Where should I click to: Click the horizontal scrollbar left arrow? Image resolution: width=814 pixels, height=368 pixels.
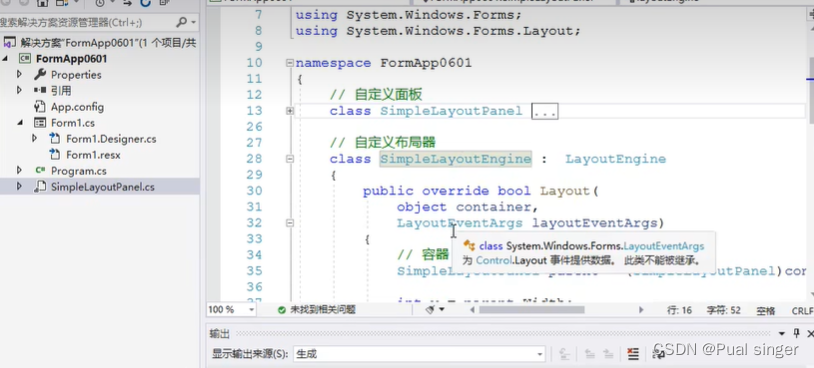point(472,310)
